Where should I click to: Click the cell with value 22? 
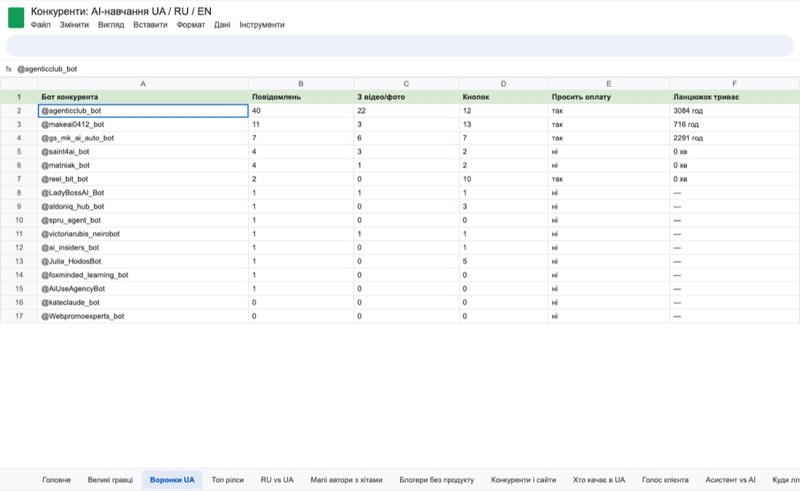click(406, 111)
